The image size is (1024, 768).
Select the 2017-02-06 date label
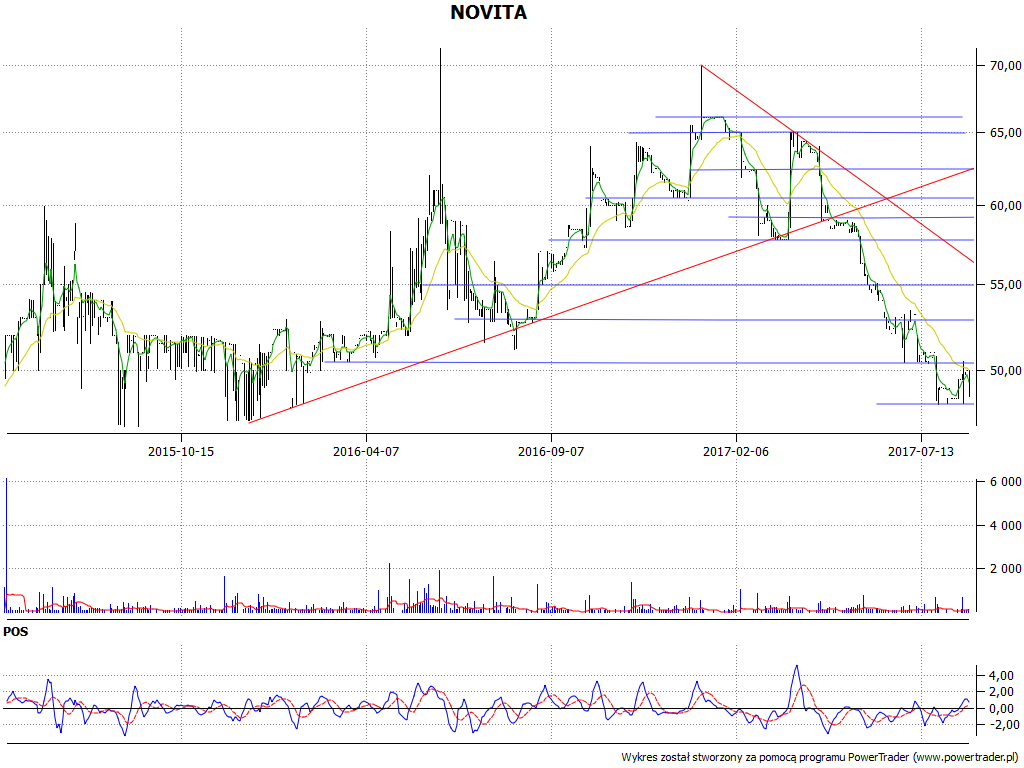[x=736, y=451]
